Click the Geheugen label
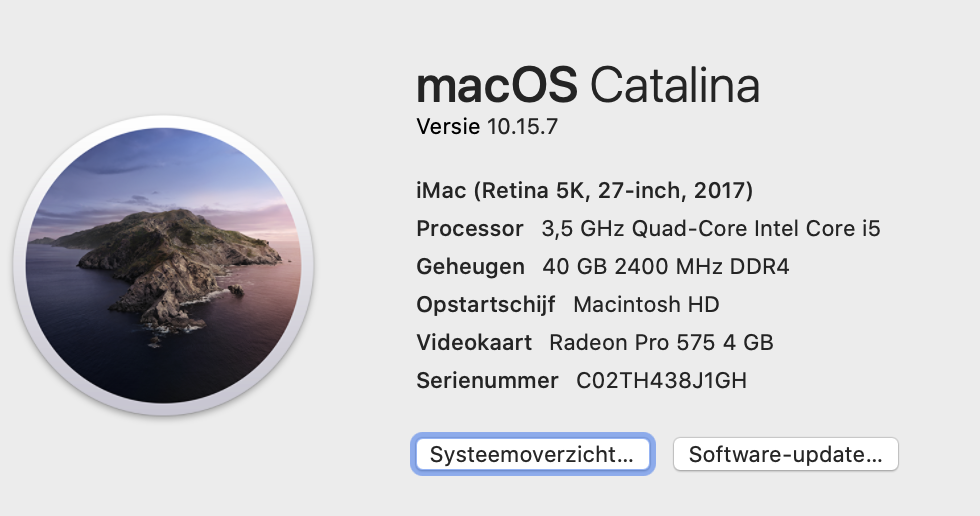Screen dimensions: 980x516 pos(471,267)
